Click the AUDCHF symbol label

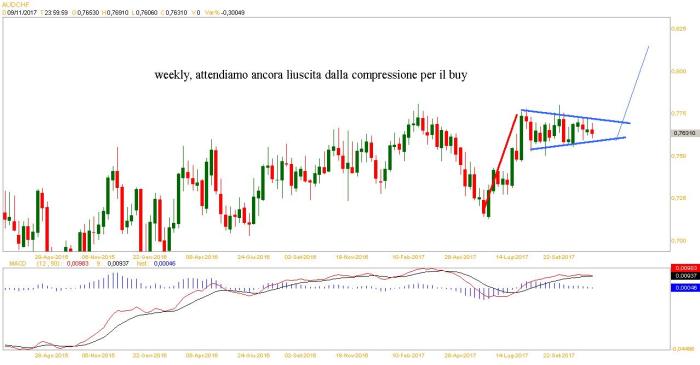(x=14, y=4)
